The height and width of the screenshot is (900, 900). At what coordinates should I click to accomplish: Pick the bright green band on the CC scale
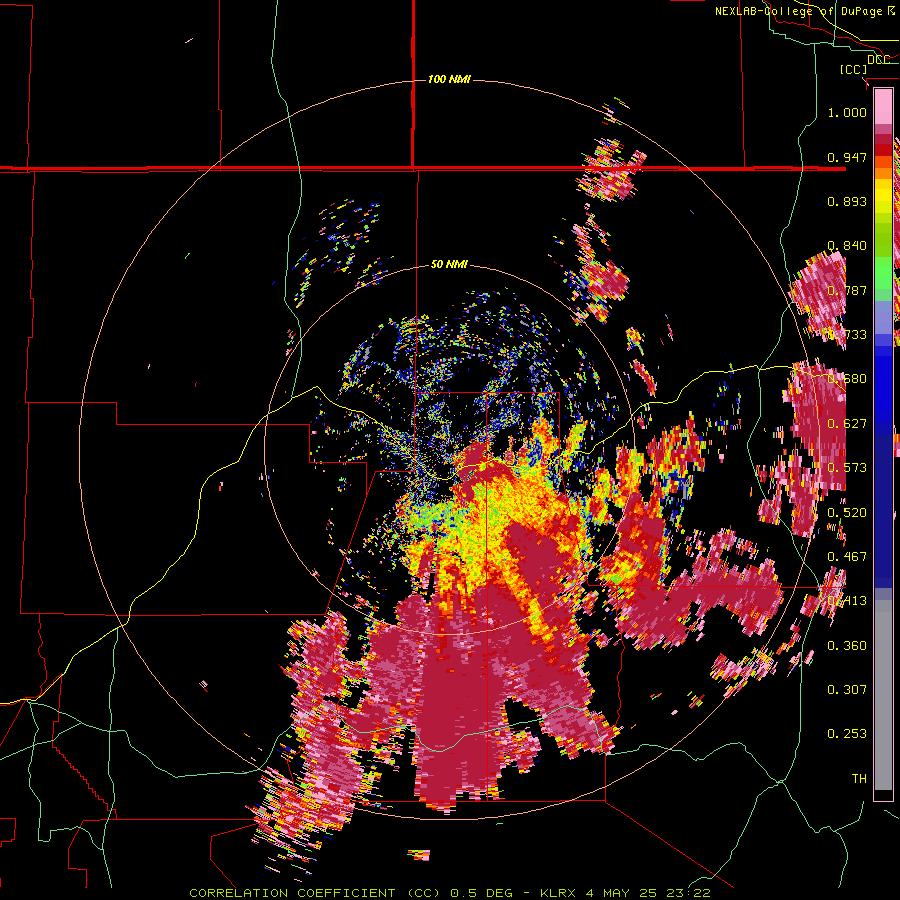[x=883, y=273]
